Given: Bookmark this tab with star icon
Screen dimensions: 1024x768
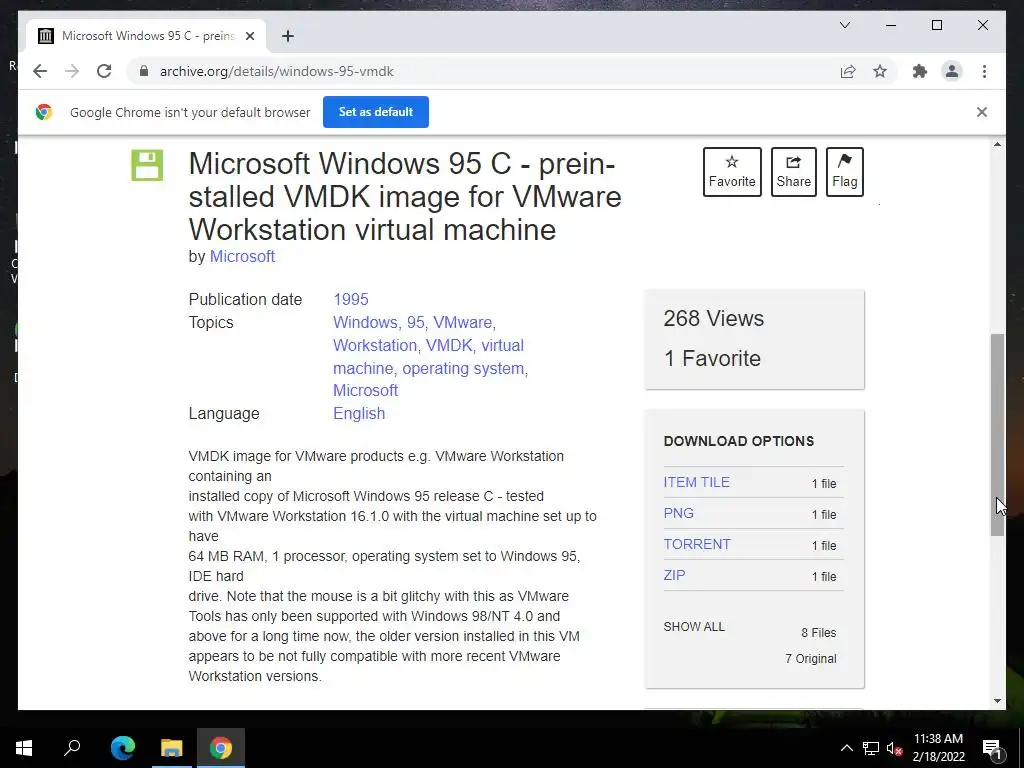Looking at the screenshot, I should click(880, 71).
